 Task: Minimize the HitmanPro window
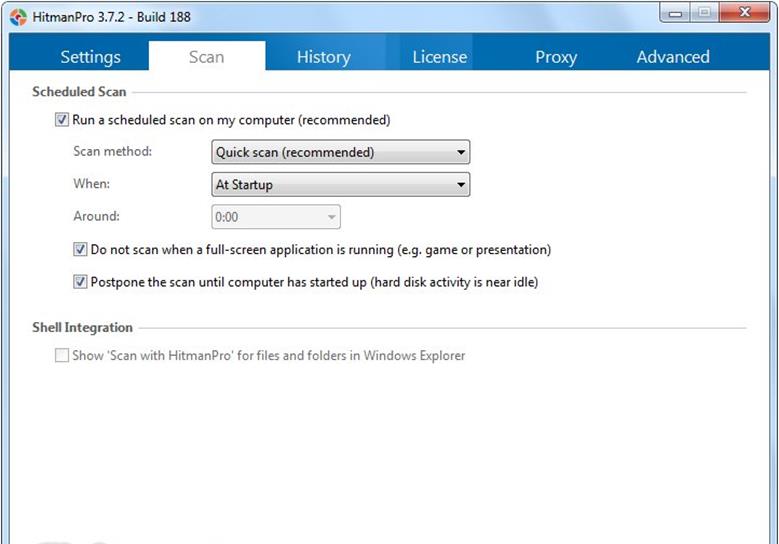click(675, 13)
